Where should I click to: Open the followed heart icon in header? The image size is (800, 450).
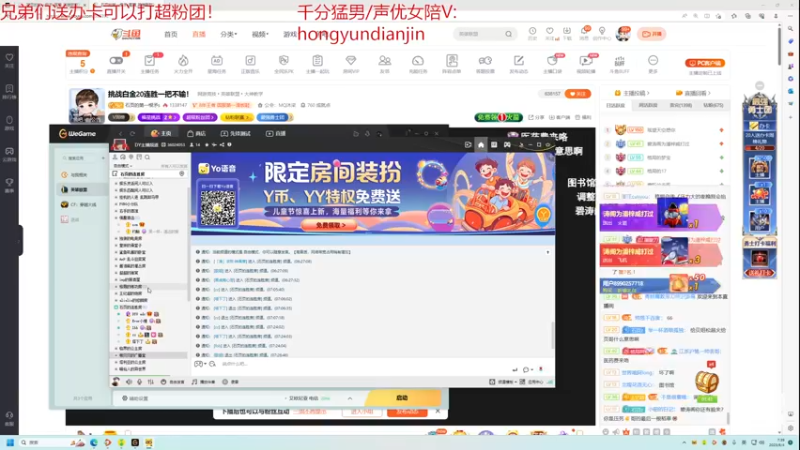pos(549,33)
